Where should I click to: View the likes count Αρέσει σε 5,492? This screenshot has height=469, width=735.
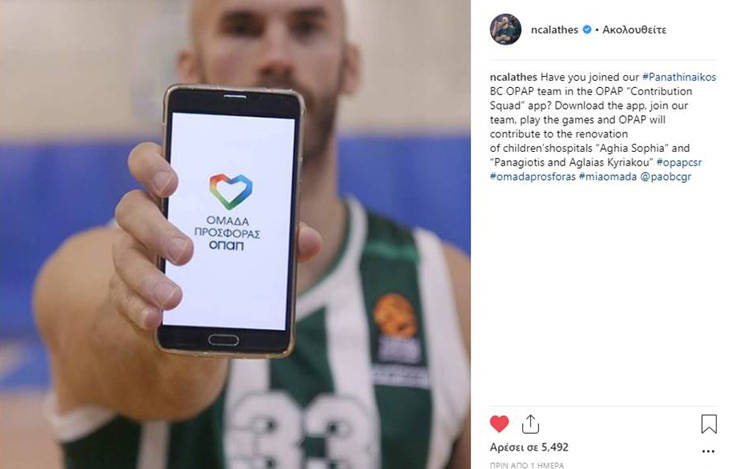pos(529,447)
